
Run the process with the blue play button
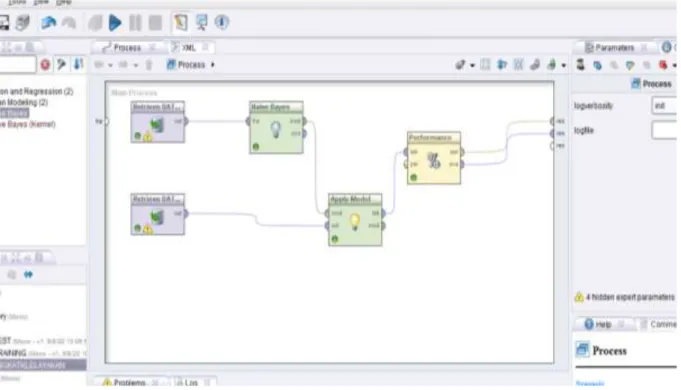click(x=115, y=23)
